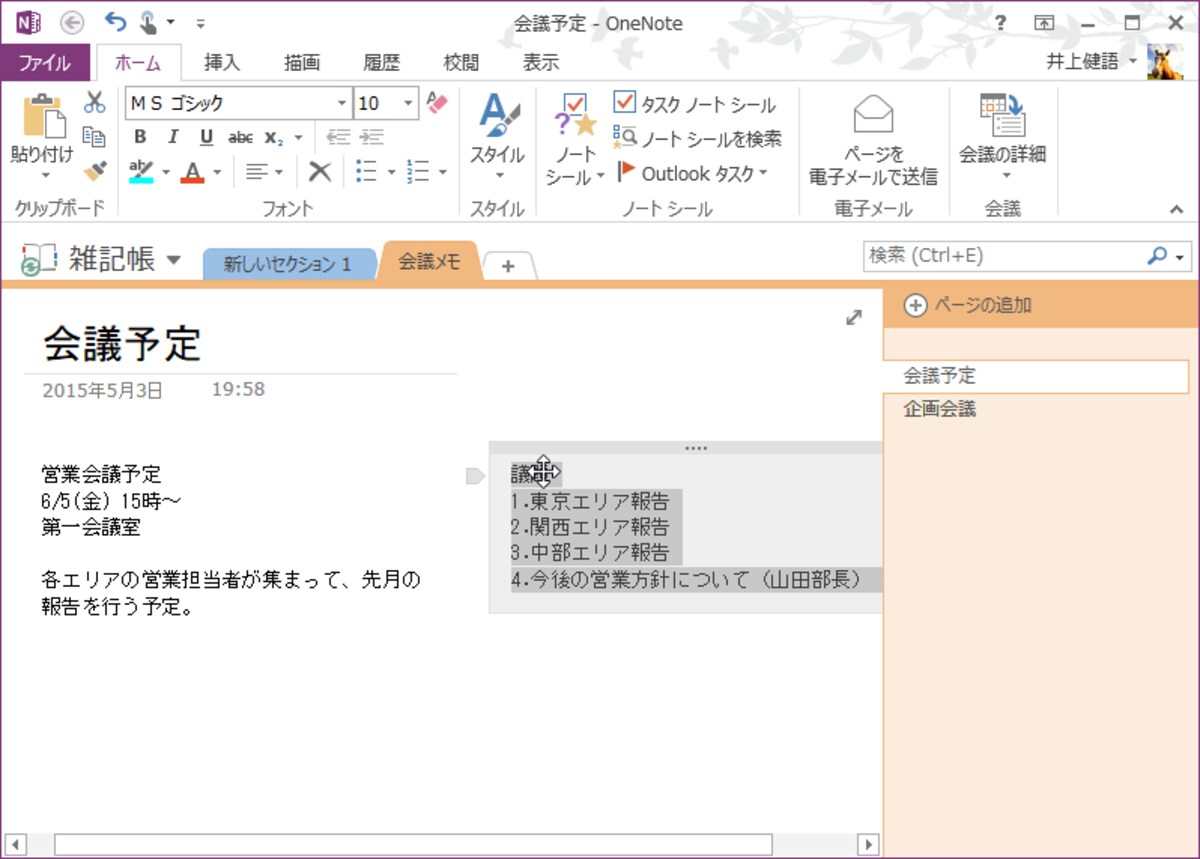Click the plus tab to add section
Screen dimensions: 1200x859
tap(509, 266)
